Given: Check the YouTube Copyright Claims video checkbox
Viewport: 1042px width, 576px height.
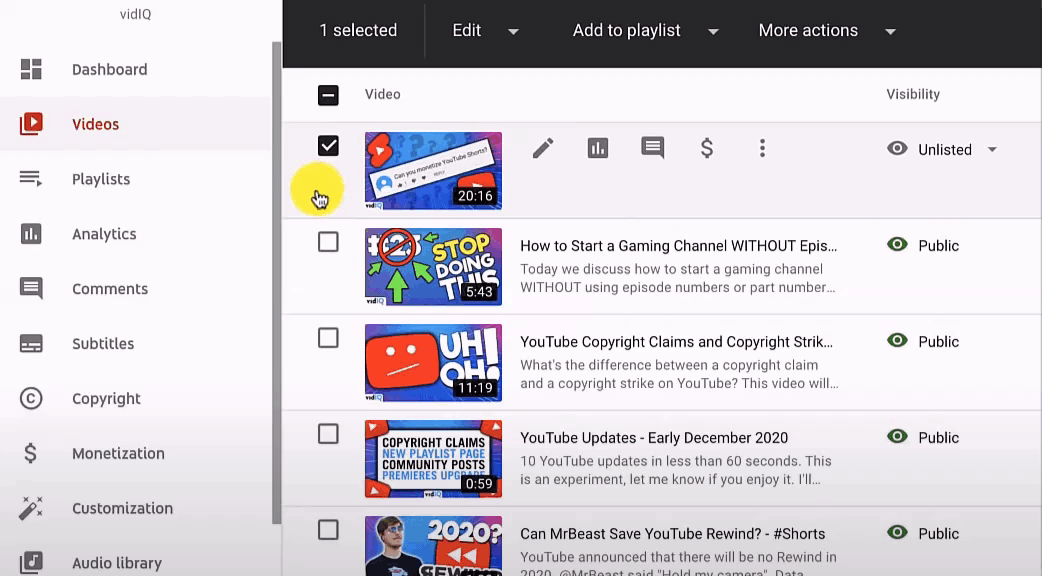Looking at the screenshot, I should (x=328, y=338).
